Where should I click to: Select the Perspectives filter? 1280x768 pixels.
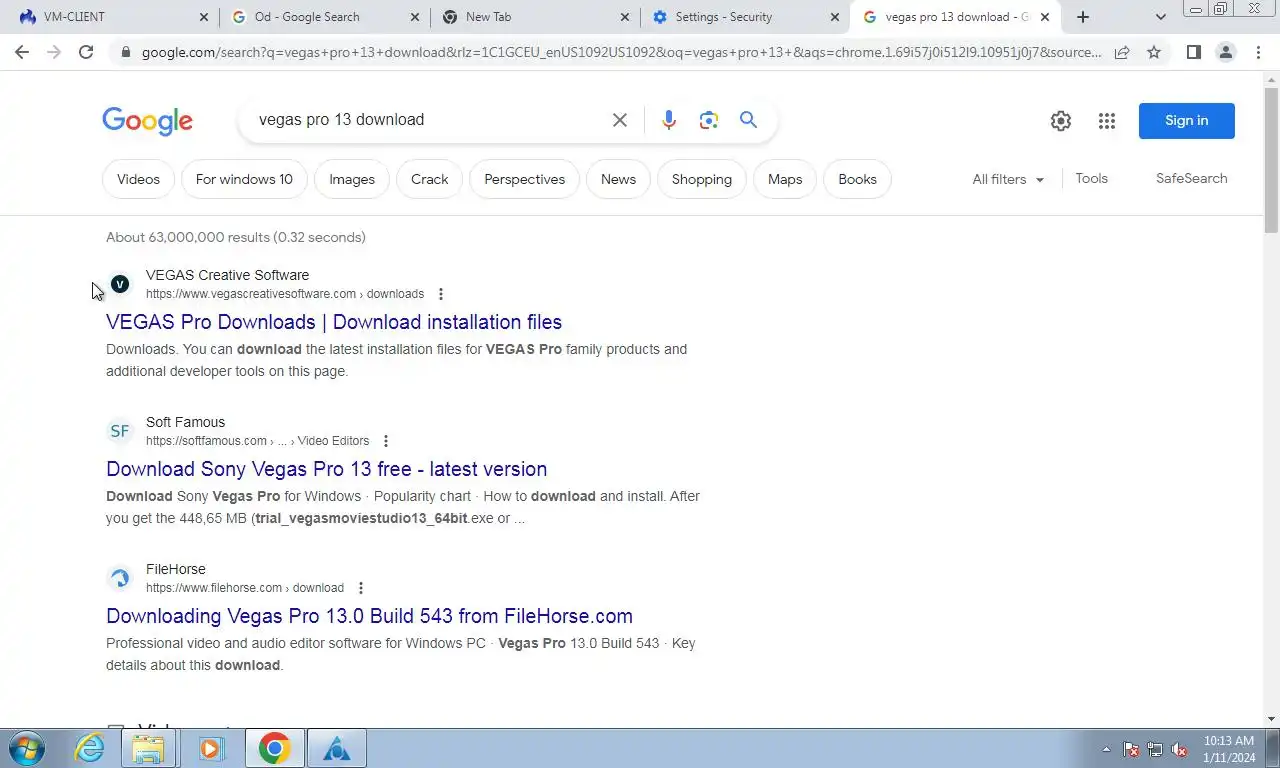(524, 179)
